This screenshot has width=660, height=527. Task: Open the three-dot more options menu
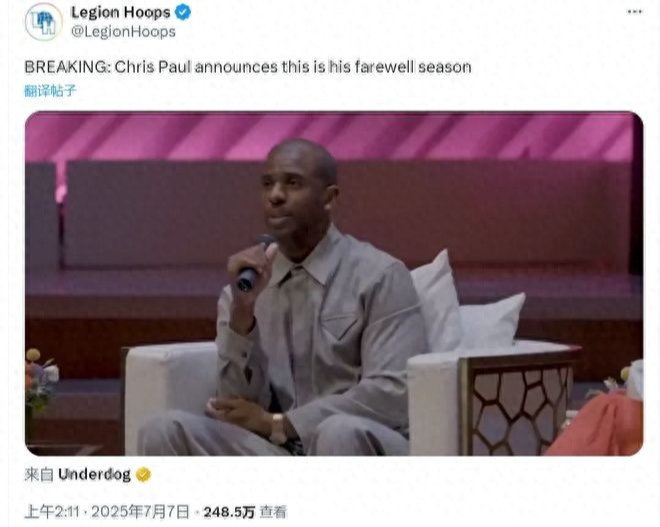(x=635, y=11)
